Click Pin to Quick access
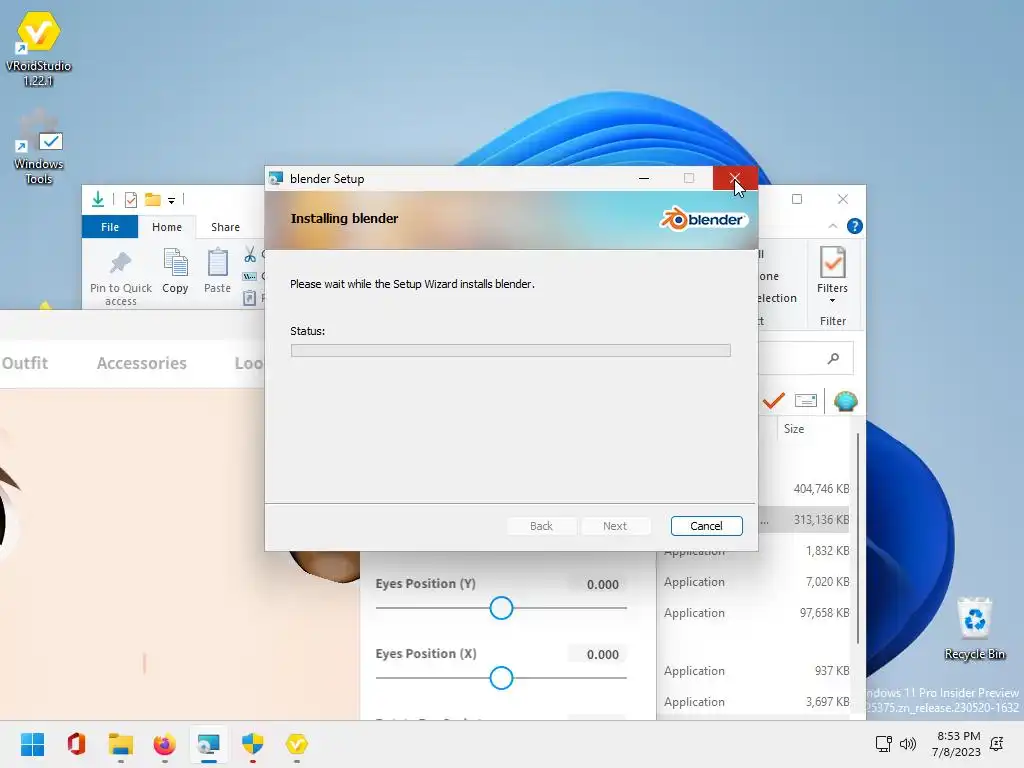This screenshot has width=1024, height=768. tap(121, 277)
